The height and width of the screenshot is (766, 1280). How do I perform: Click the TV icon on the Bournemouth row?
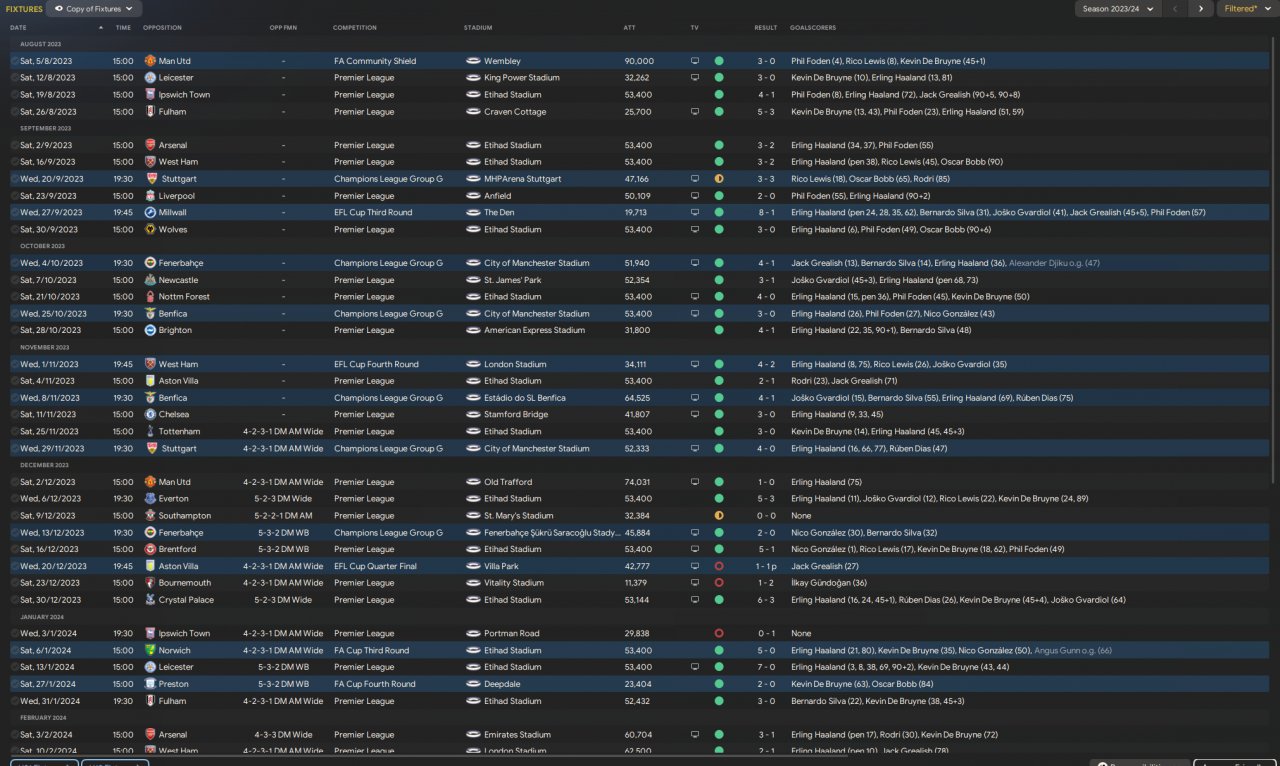(695, 583)
